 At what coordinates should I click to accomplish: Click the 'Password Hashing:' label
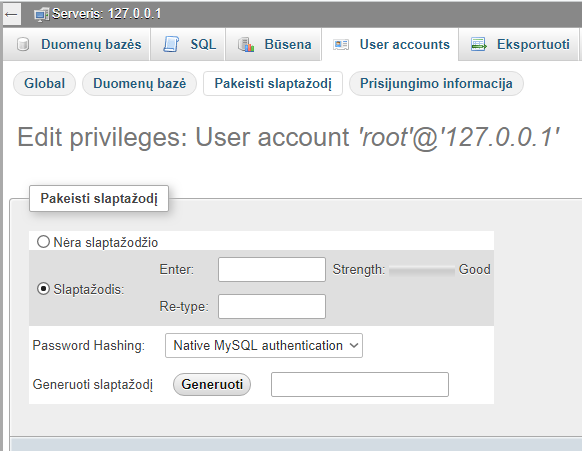coord(88,346)
